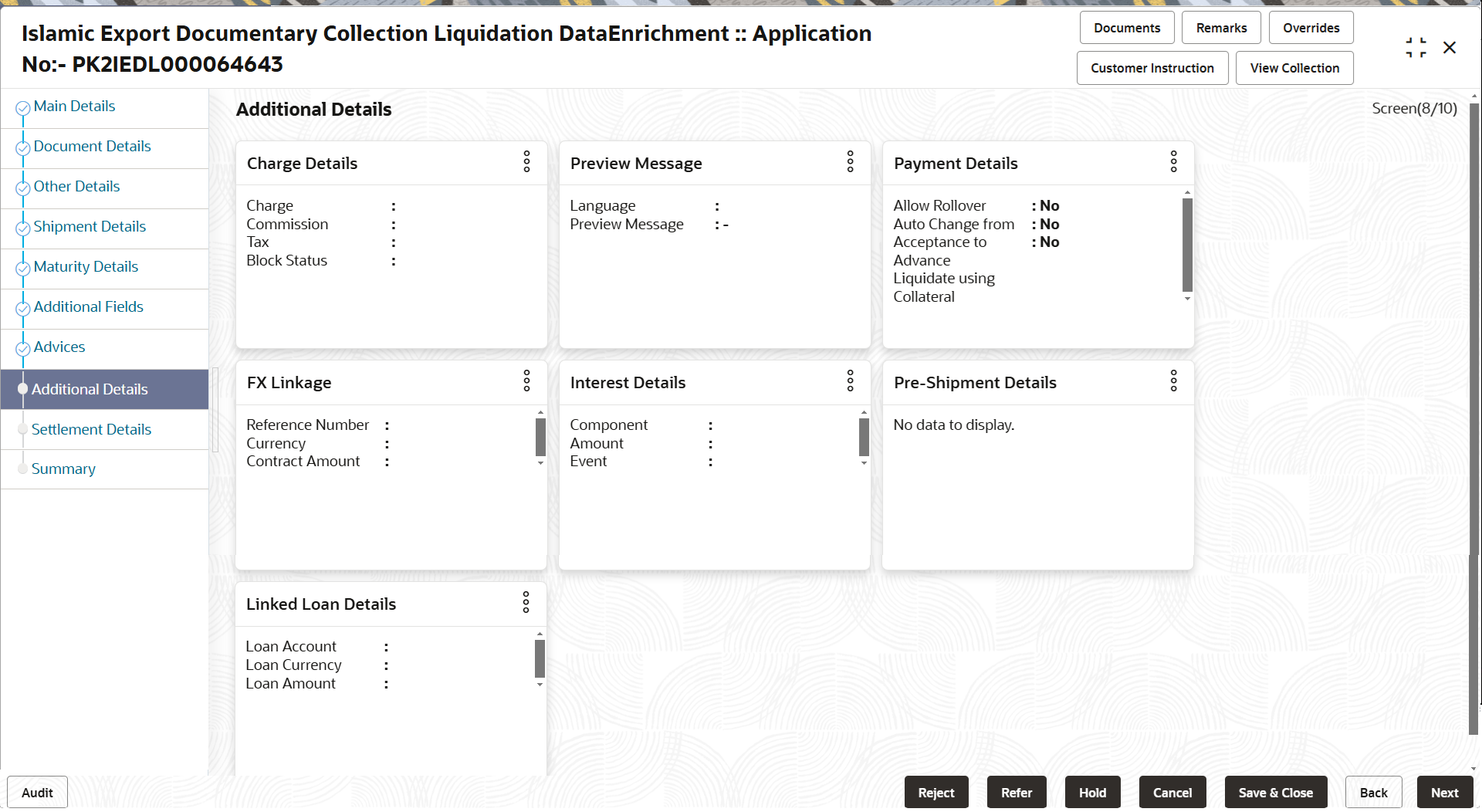Click the Advices checkmark step icon
Viewport: 1482px width, 812px height.
[x=23, y=349]
